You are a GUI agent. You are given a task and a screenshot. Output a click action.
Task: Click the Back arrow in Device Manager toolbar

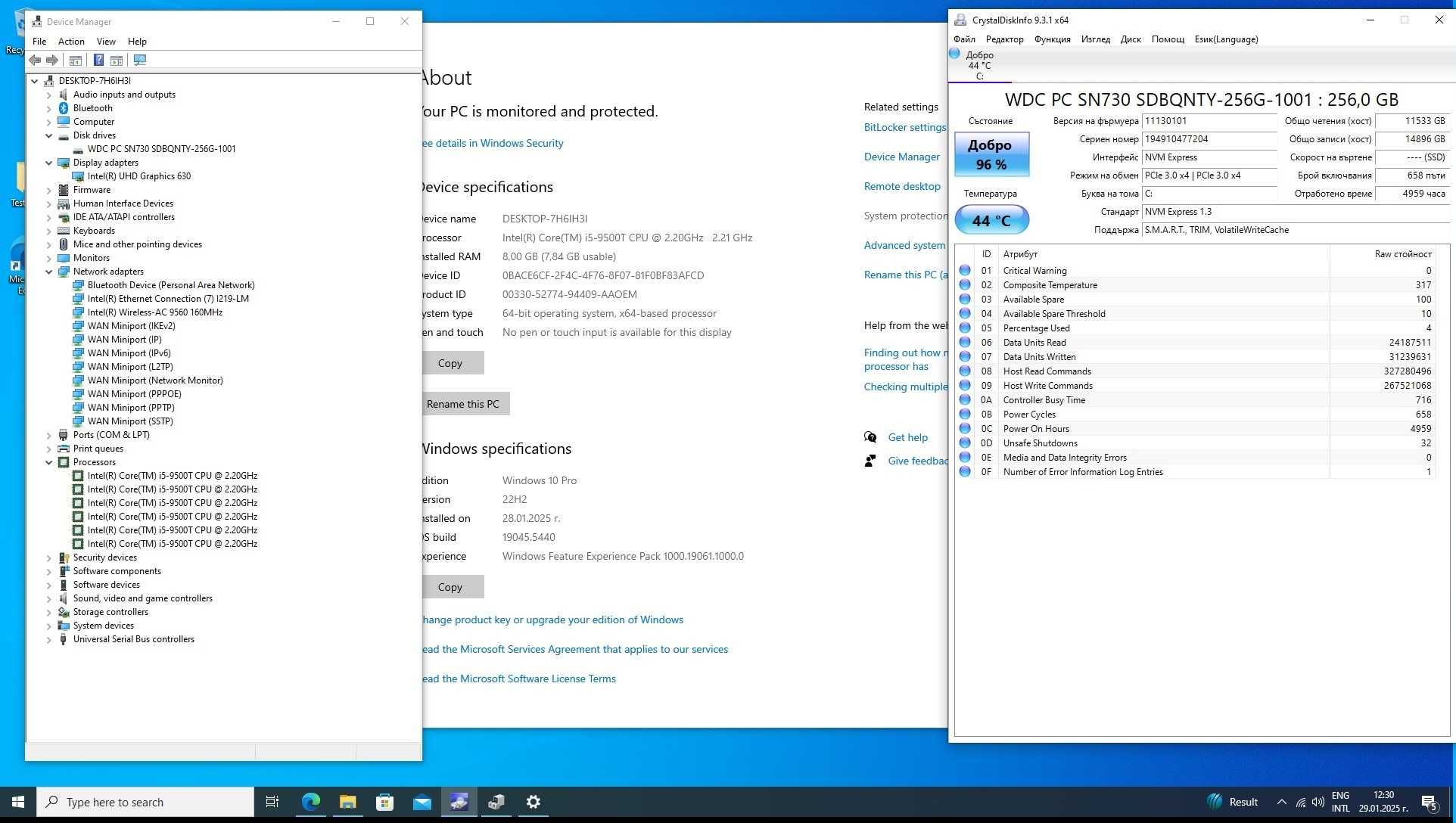pyautogui.click(x=35, y=60)
